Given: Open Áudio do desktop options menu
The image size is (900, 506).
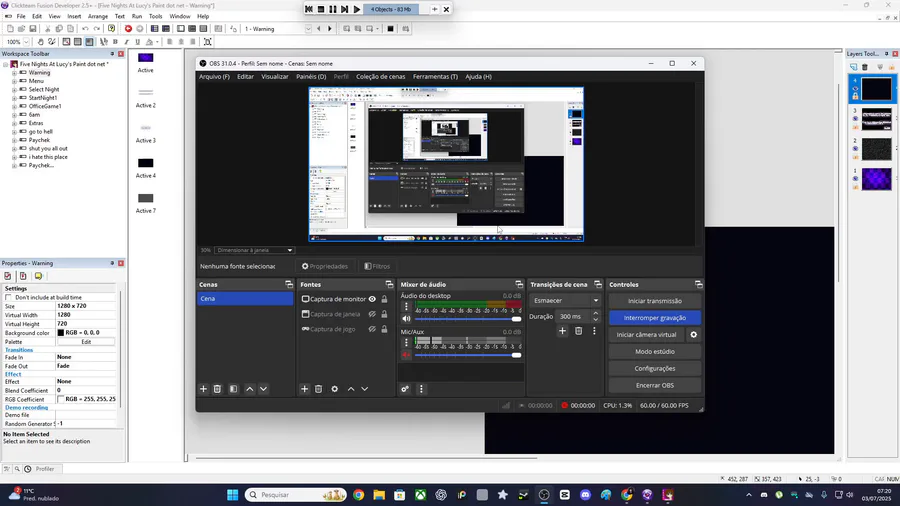Looking at the screenshot, I should coord(406,307).
